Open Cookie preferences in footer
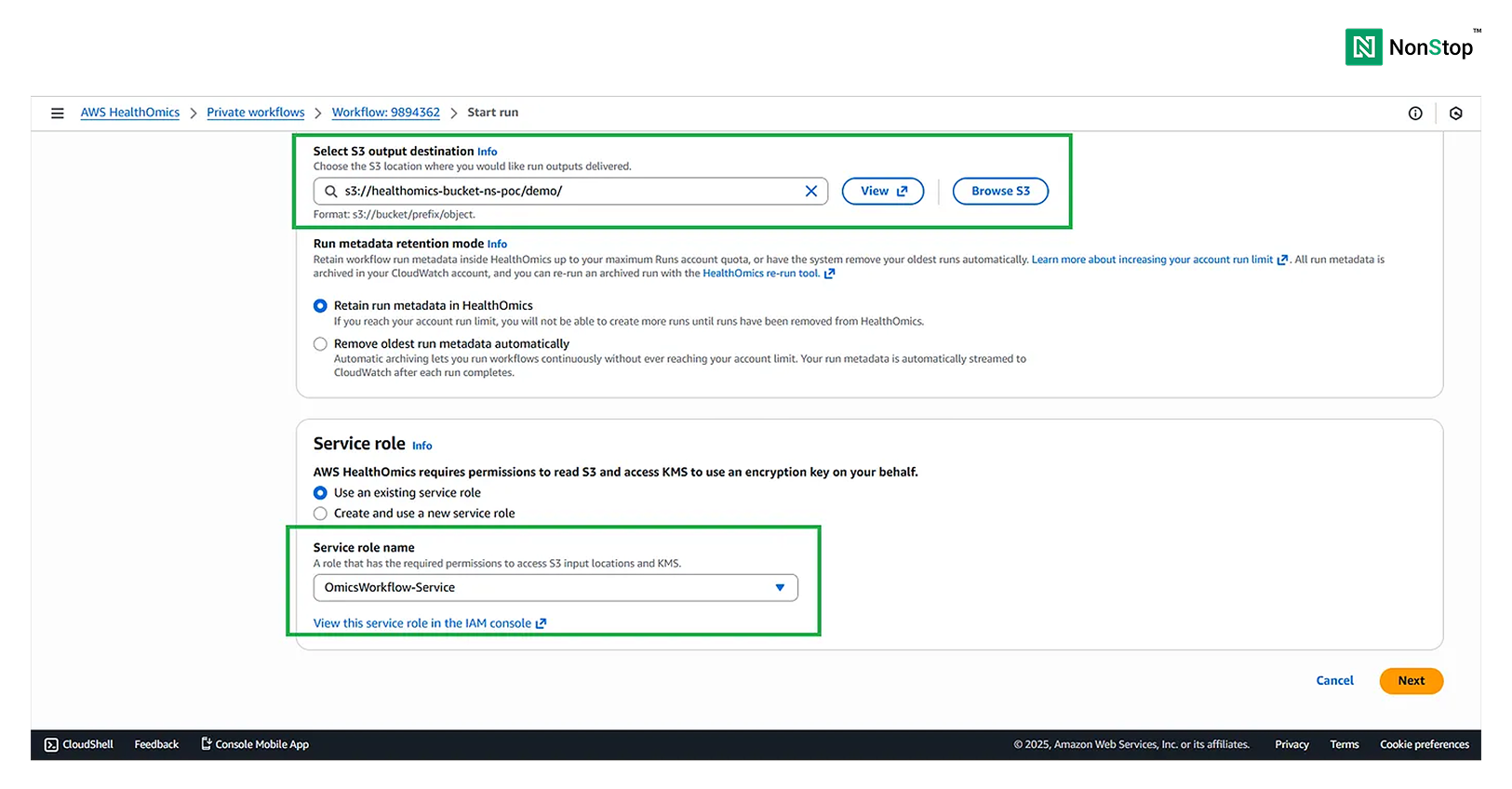 pyautogui.click(x=1425, y=744)
